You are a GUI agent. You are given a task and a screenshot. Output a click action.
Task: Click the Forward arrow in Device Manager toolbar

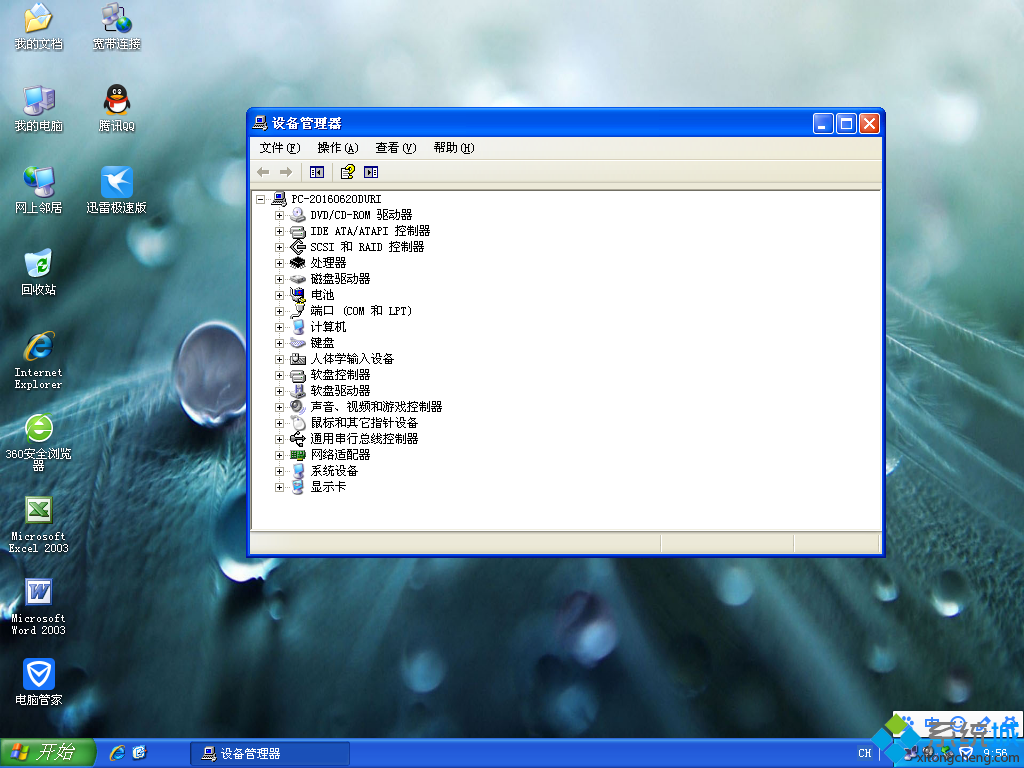[x=285, y=172]
